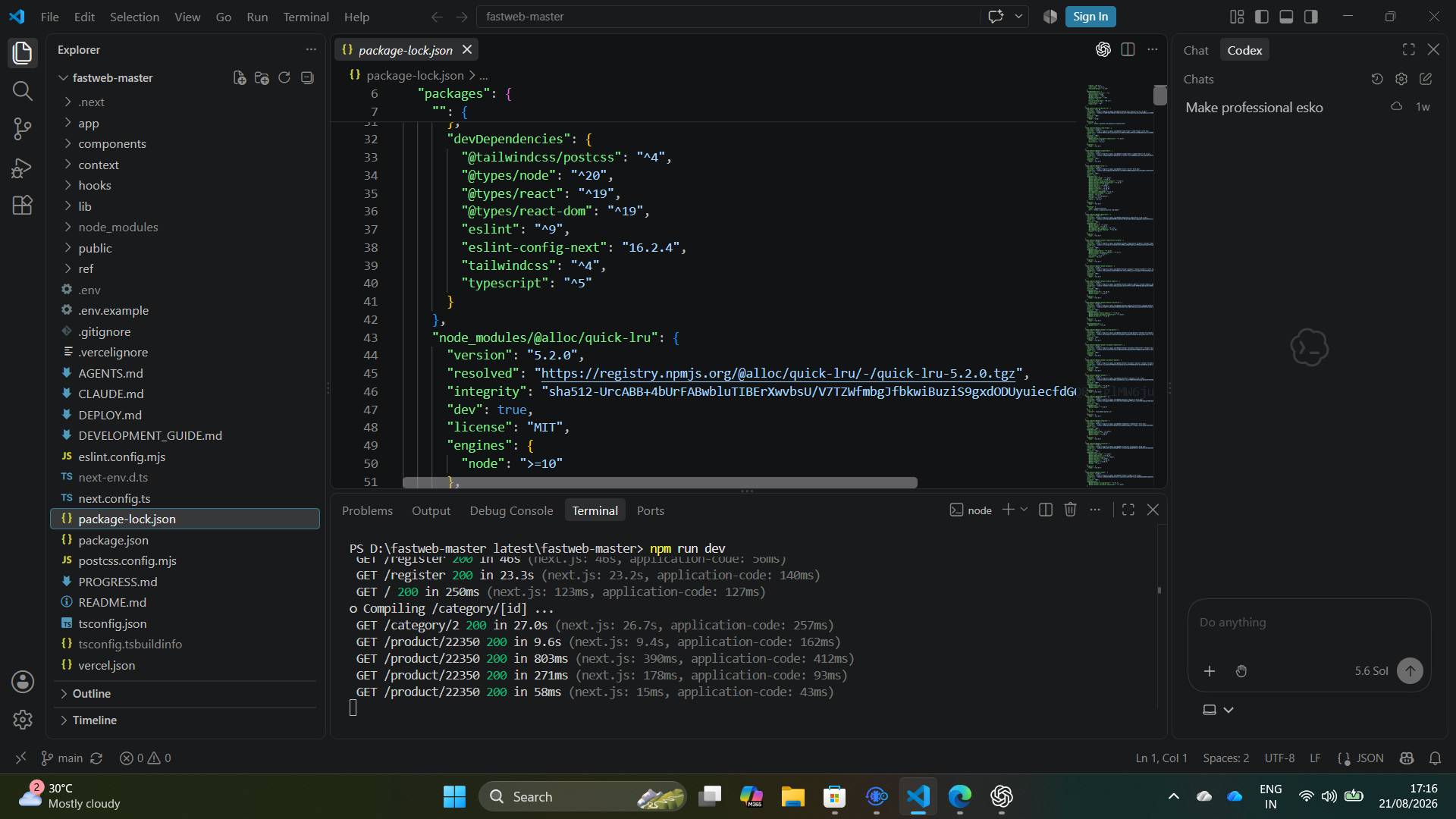The image size is (1456, 819).
Task: Split the editor to the right
Action: point(1128,49)
